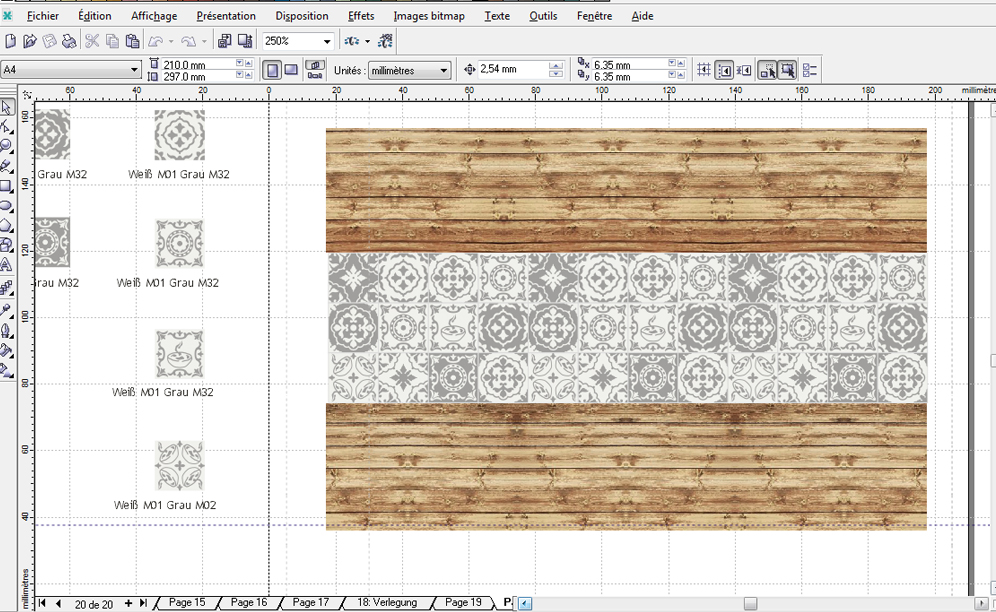Toggle Draw Complex Objects when moving
Viewport: 996px width, 612px height.
(x=767, y=70)
